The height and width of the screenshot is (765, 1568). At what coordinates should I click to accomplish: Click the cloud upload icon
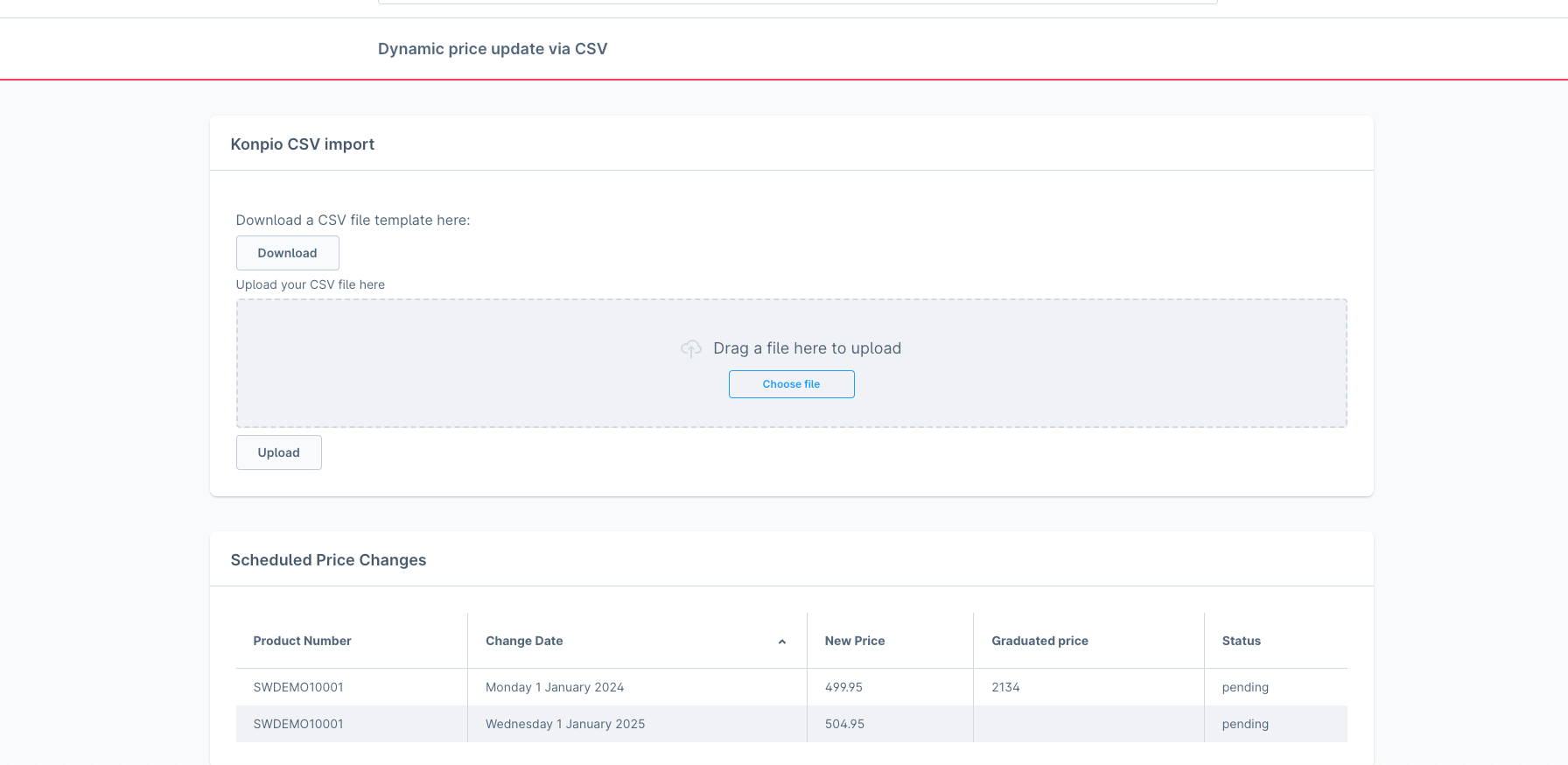691,348
